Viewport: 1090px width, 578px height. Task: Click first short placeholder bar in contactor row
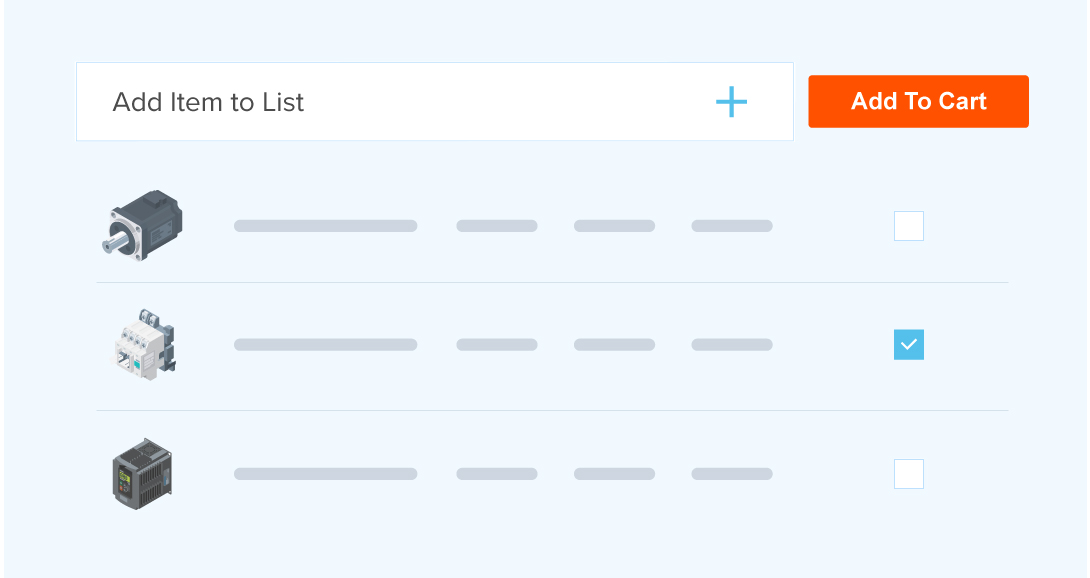click(497, 345)
